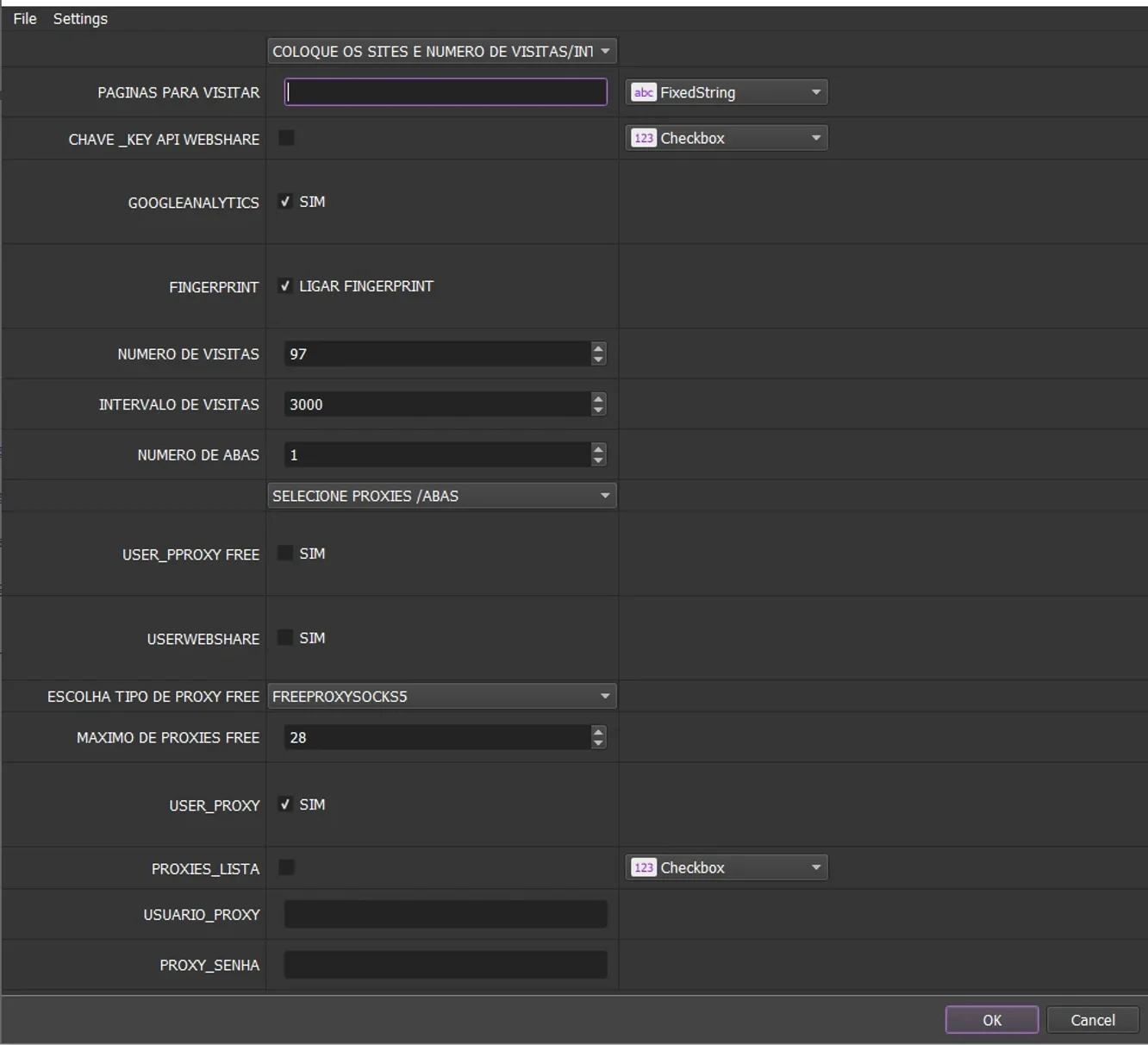Screen dimensions: 1148x1045
Task: Click the abc FixedString type icon
Action: pyautogui.click(x=644, y=92)
